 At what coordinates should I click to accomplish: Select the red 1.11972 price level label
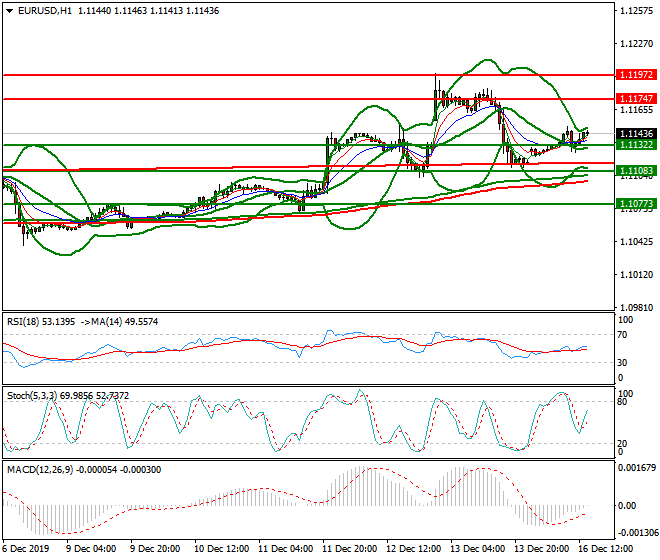[x=636, y=75]
